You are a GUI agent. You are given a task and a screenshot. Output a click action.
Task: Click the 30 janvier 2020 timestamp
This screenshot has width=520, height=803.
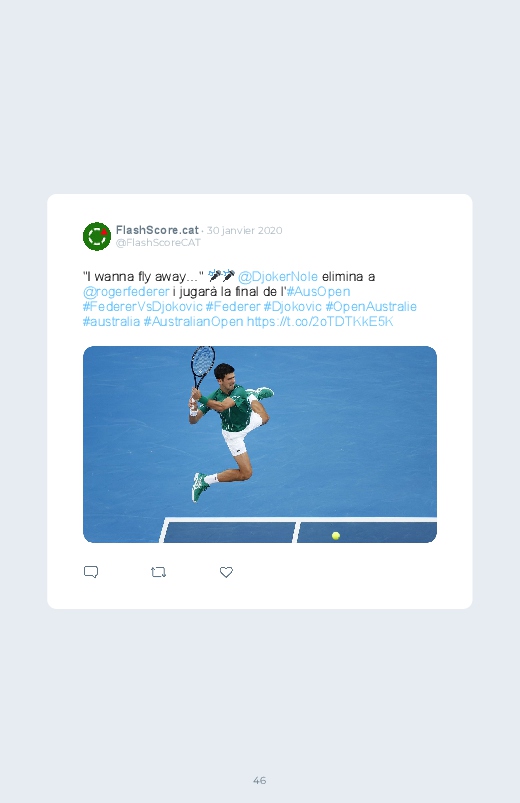click(244, 230)
